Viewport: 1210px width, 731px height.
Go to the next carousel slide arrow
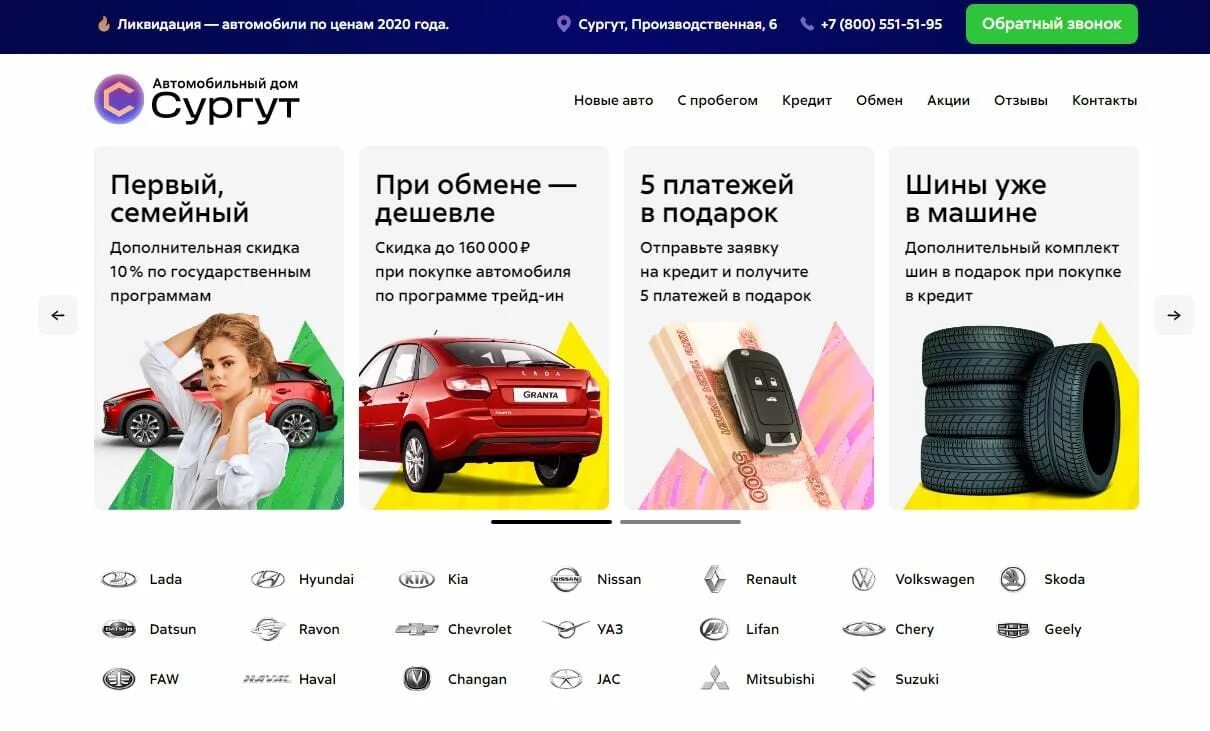[x=1174, y=315]
